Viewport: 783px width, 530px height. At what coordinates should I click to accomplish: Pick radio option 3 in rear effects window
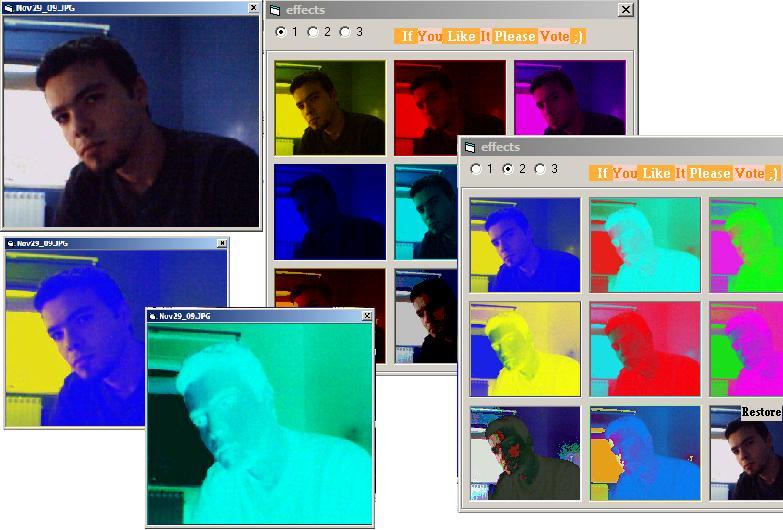(x=345, y=32)
